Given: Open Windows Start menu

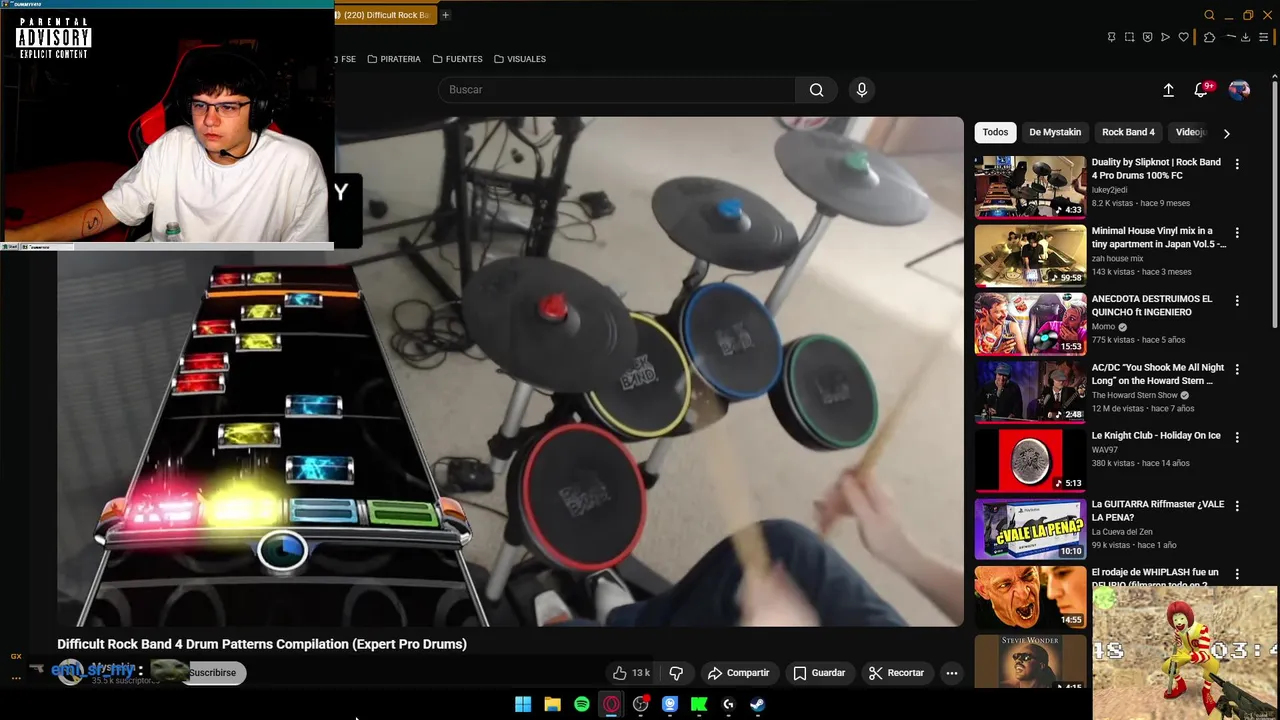Looking at the screenshot, I should tap(523, 704).
